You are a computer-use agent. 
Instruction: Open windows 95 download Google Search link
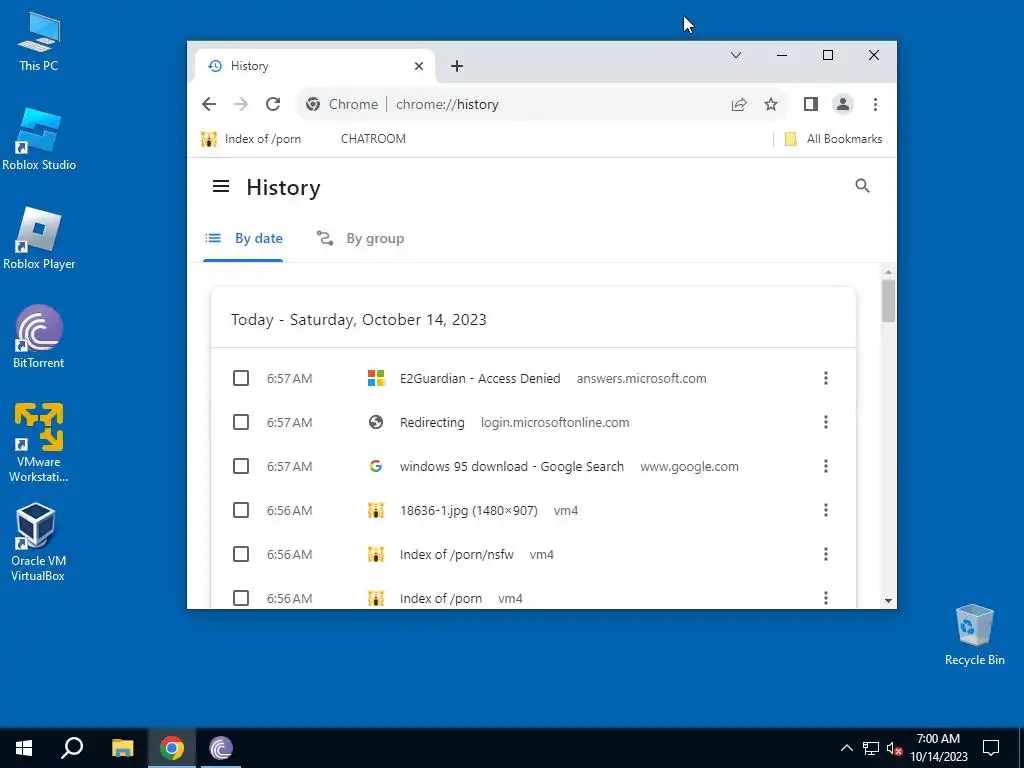pos(512,466)
